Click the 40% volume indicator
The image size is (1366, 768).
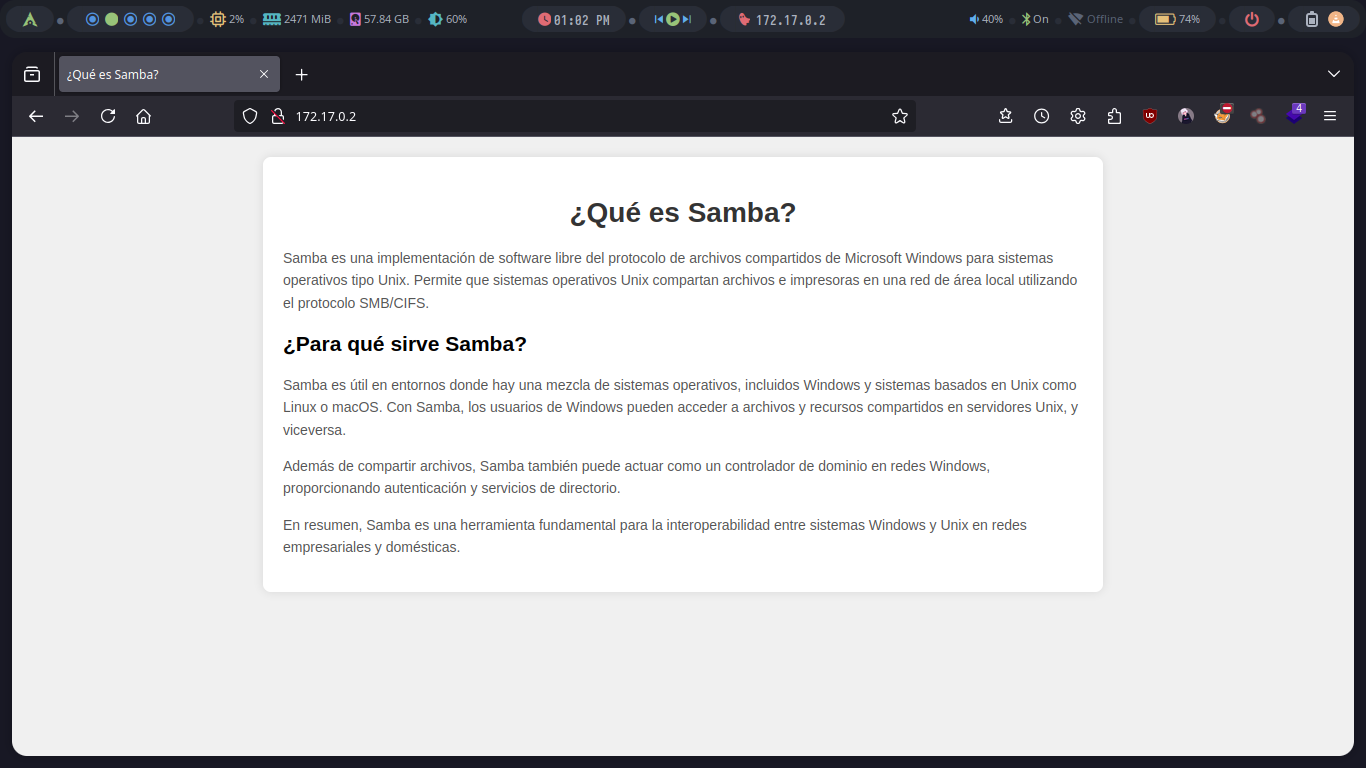[x=985, y=19]
